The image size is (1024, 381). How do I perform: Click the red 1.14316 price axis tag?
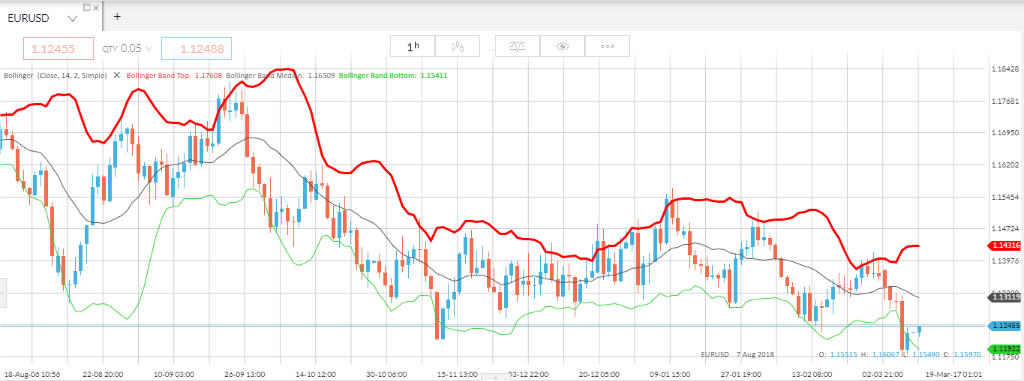(1005, 246)
